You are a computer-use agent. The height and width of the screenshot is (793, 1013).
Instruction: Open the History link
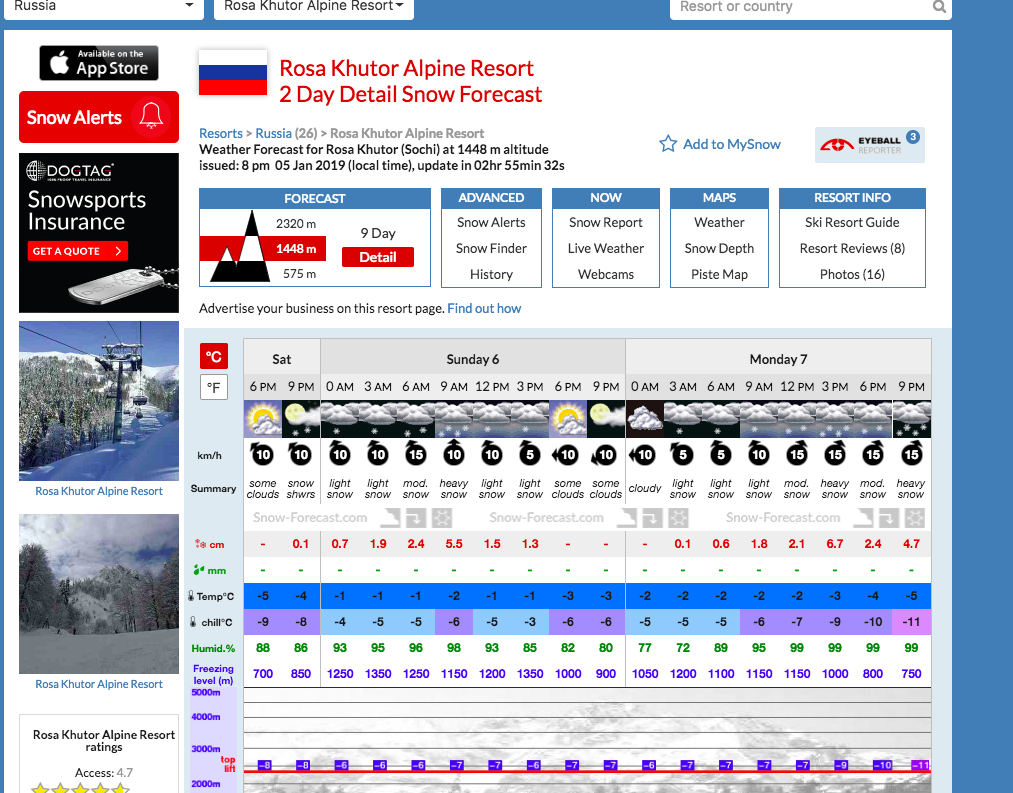click(x=491, y=274)
